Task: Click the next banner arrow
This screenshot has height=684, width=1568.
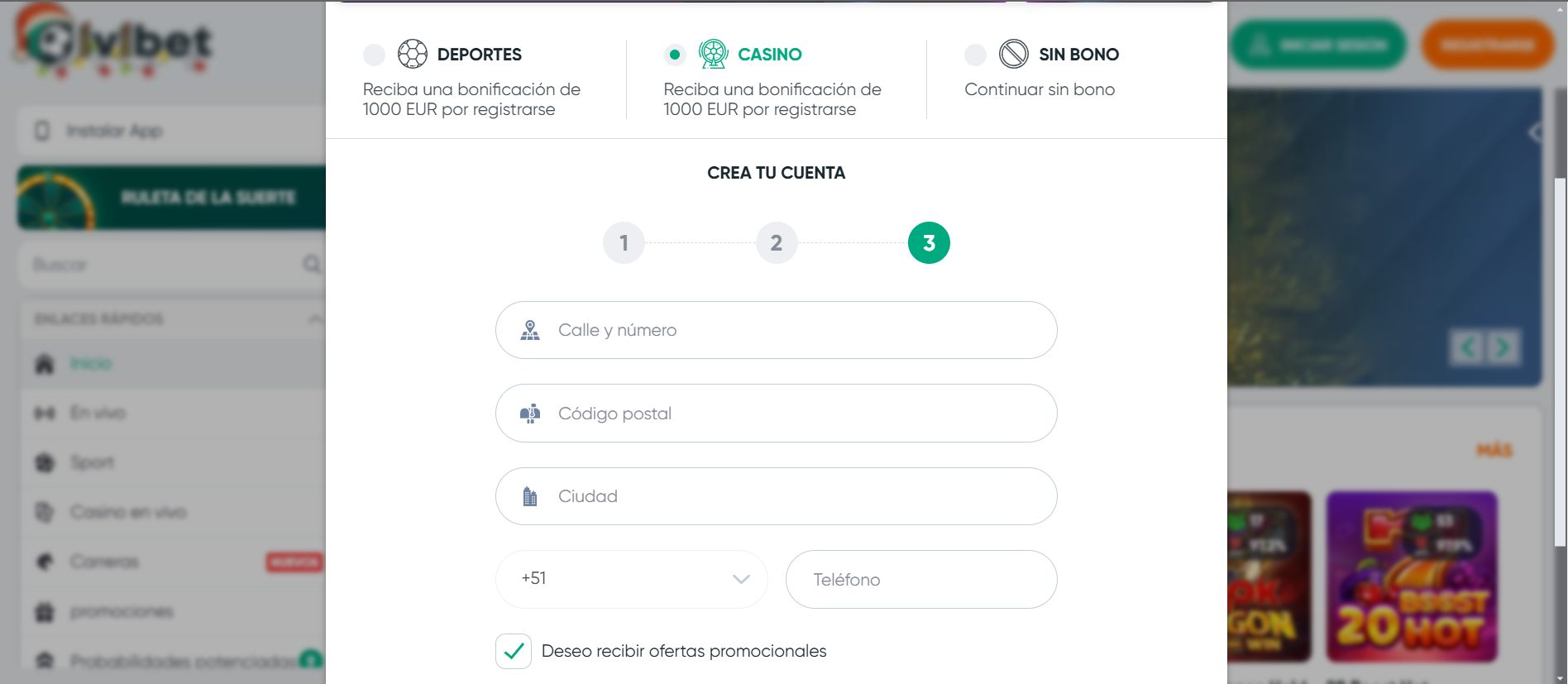Action: click(x=1503, y=347)
